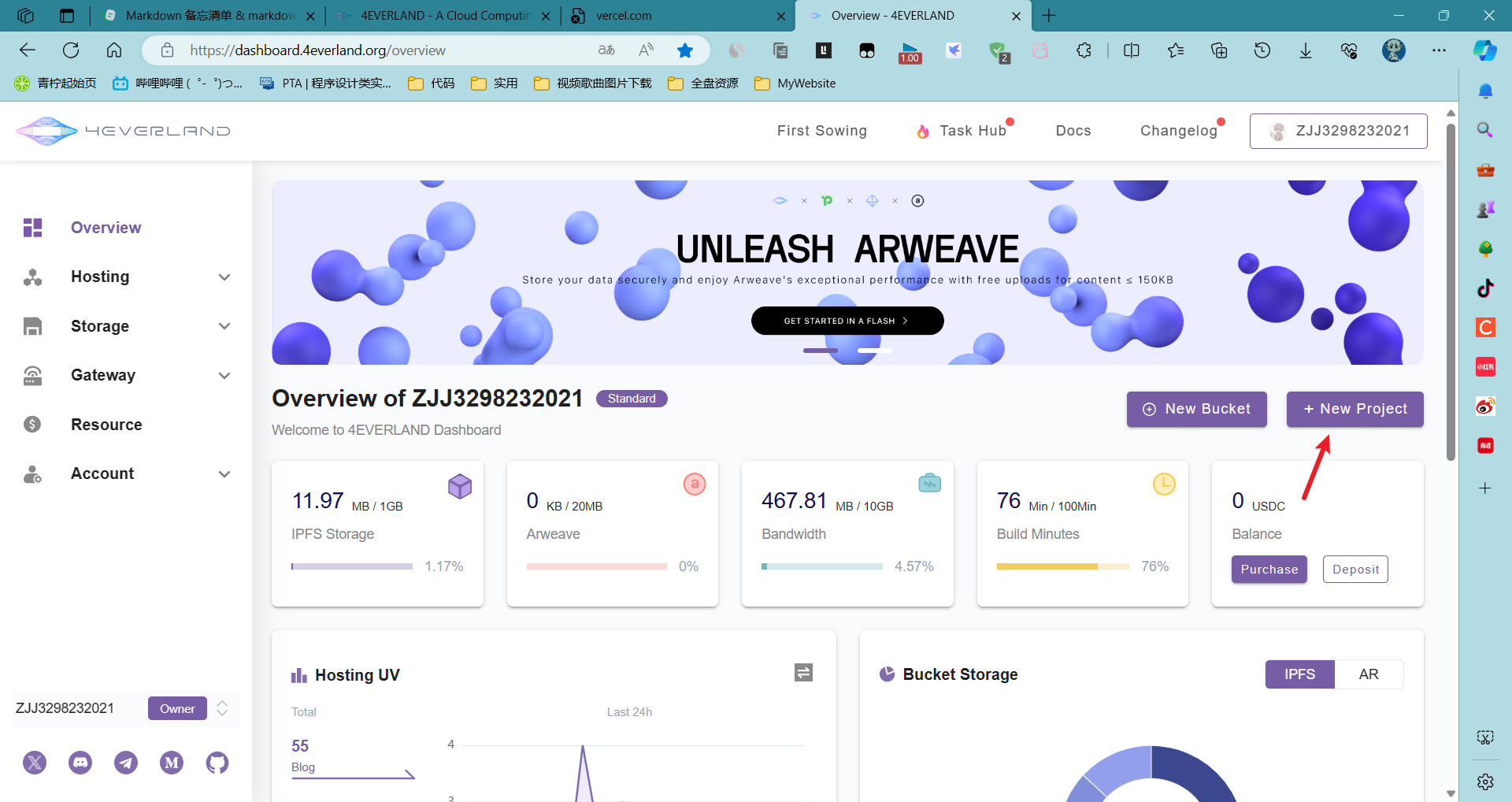Click the Build Minutes progress bar
The height and width of the screenshot is (802, 1512).
(1062, 566)
